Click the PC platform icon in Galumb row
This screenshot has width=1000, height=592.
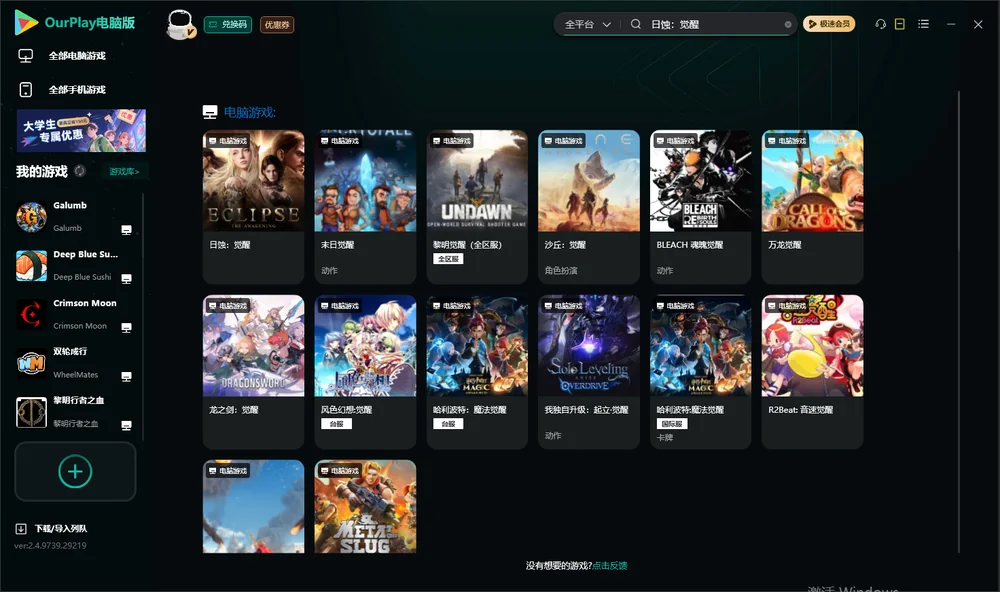point(126,230)
